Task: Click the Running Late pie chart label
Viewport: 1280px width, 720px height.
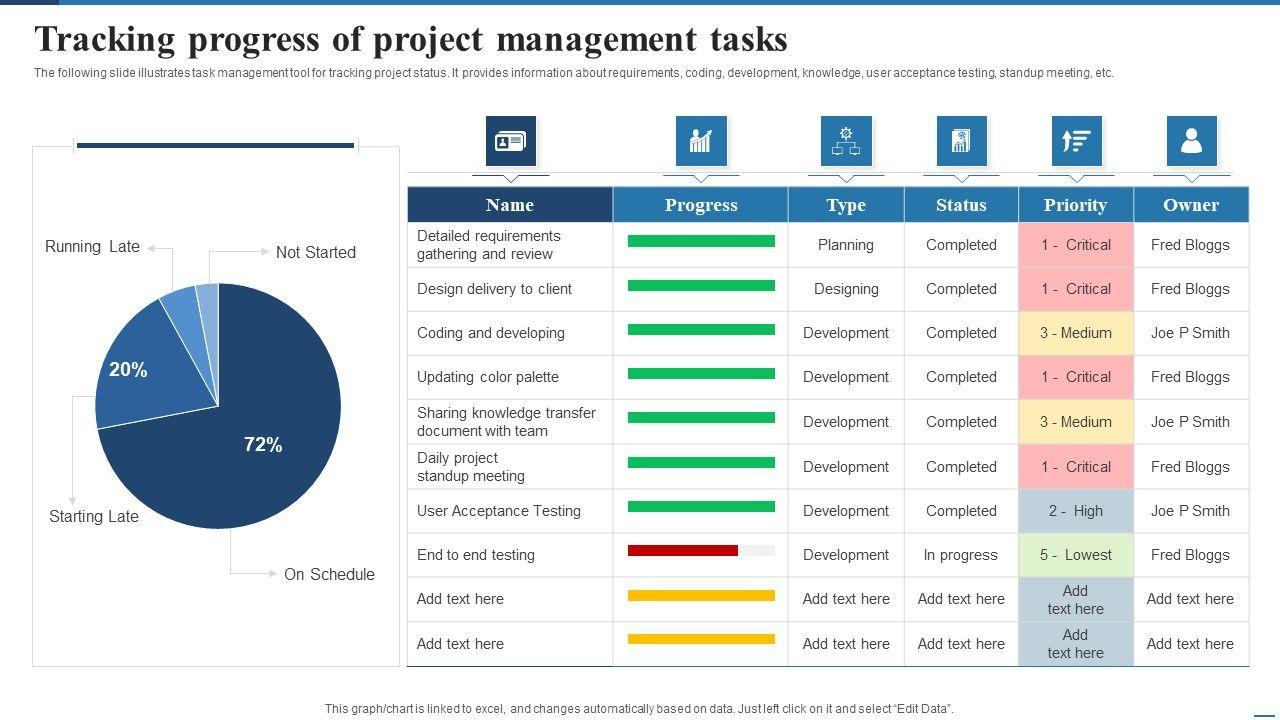Action: tap(92, 247)
